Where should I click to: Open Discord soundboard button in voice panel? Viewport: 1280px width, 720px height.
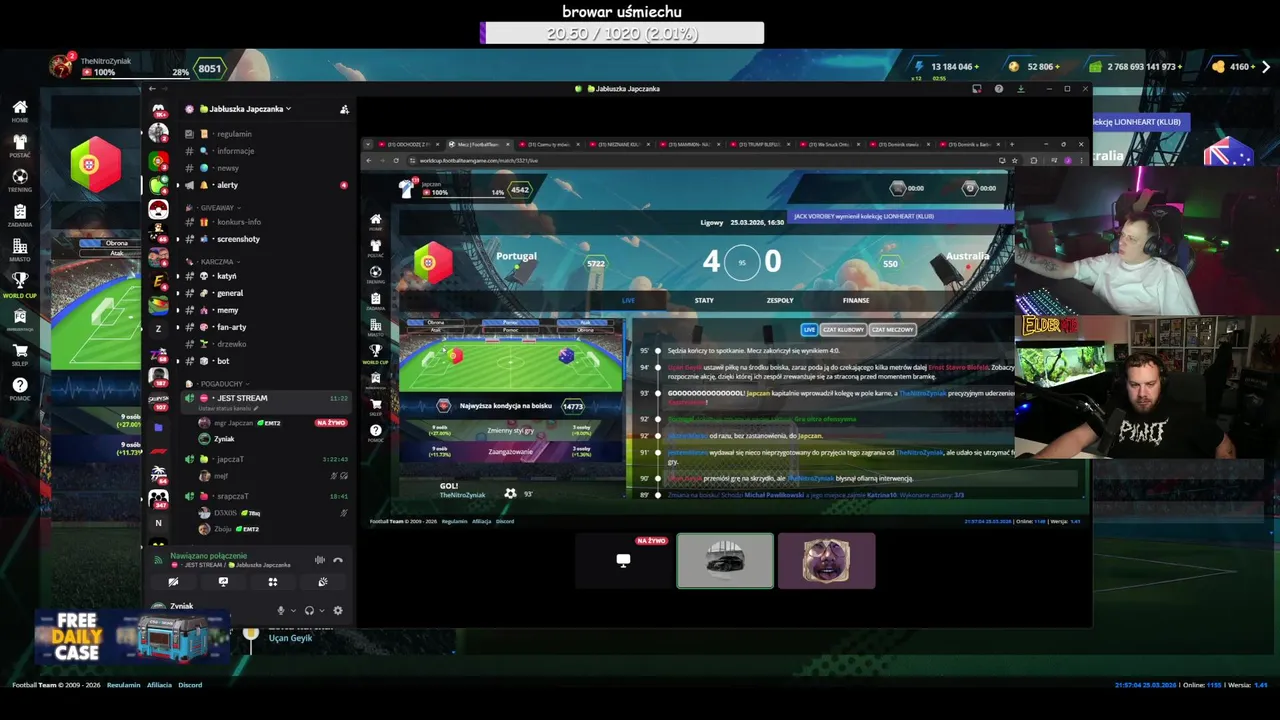tap(322, 581)
